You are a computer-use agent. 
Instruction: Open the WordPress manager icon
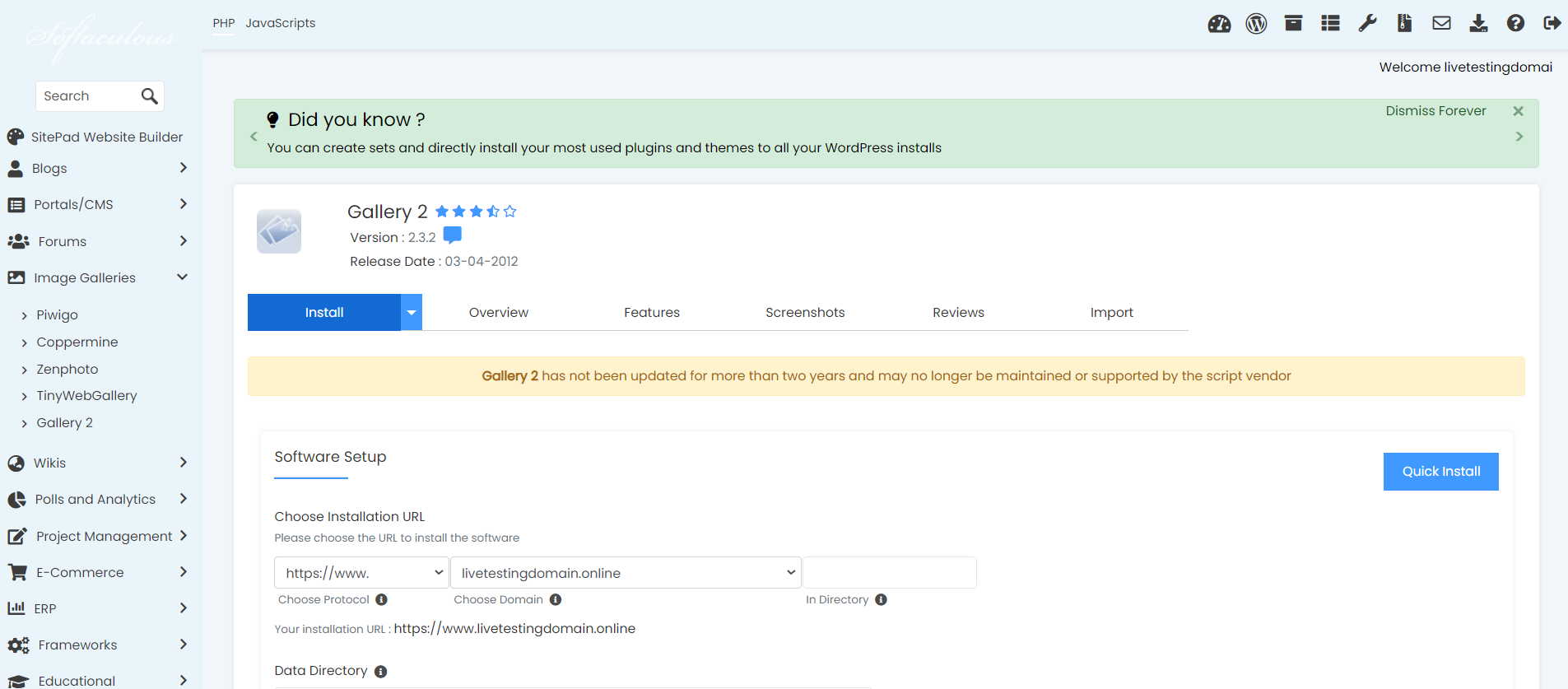[x=1256, y=24]
